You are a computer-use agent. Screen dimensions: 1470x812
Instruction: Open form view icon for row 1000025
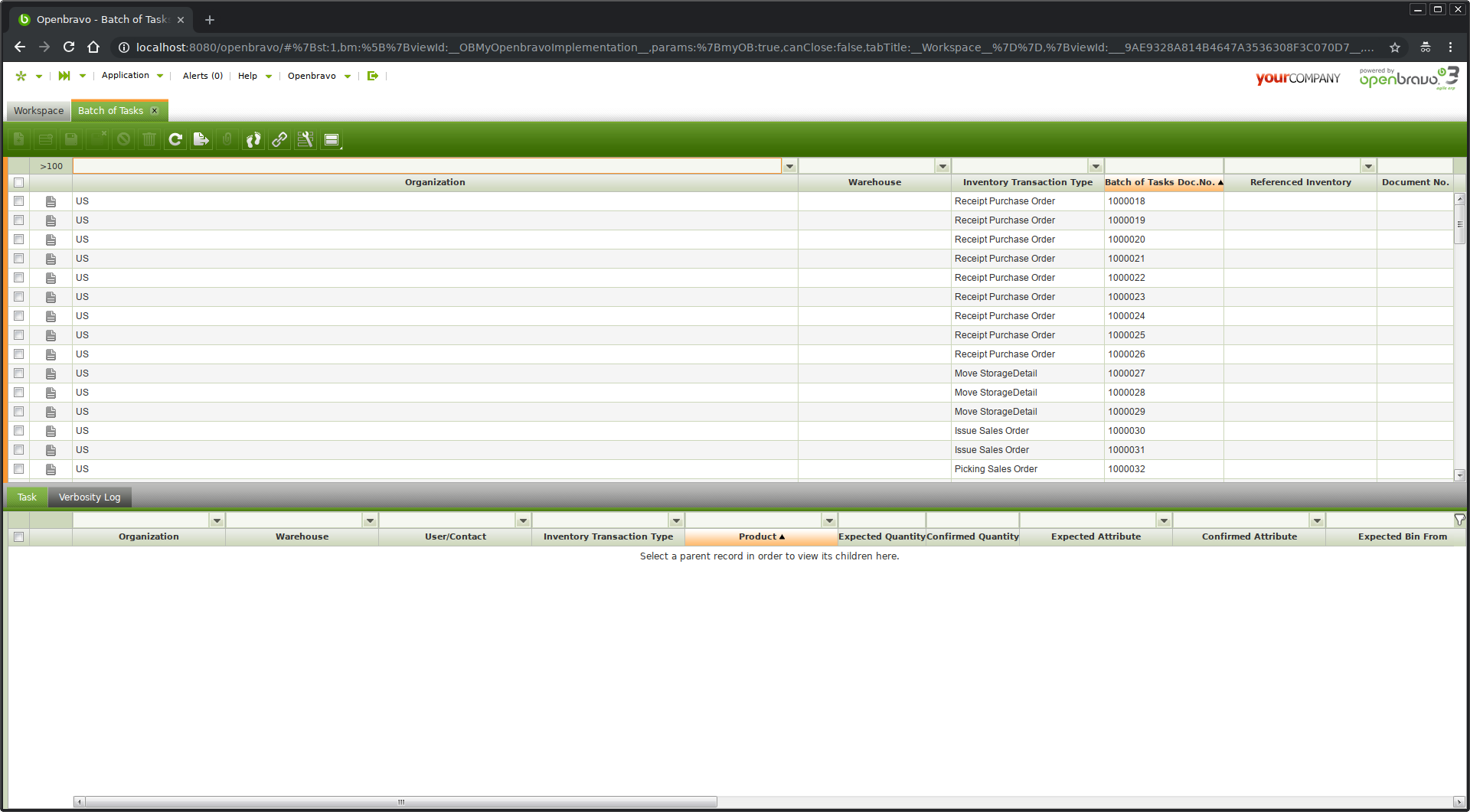(x=51, y=335)
